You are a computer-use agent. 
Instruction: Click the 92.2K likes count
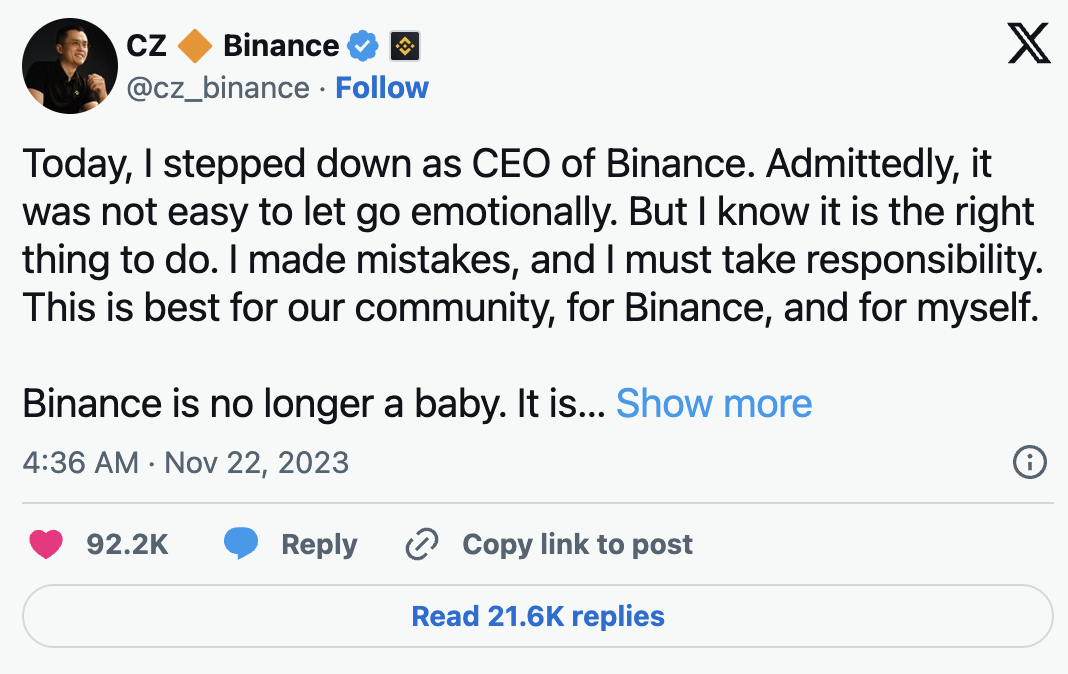click(x=127, y=544)
